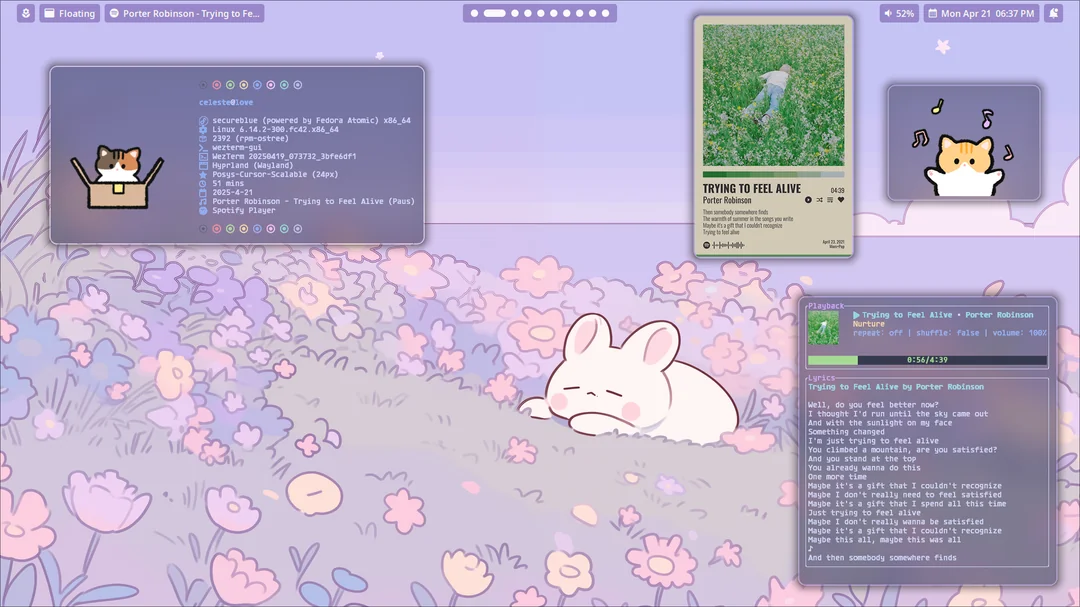Switch to the first workspace dot
The height and width of the screenshot is (607, 1080).
475,13
